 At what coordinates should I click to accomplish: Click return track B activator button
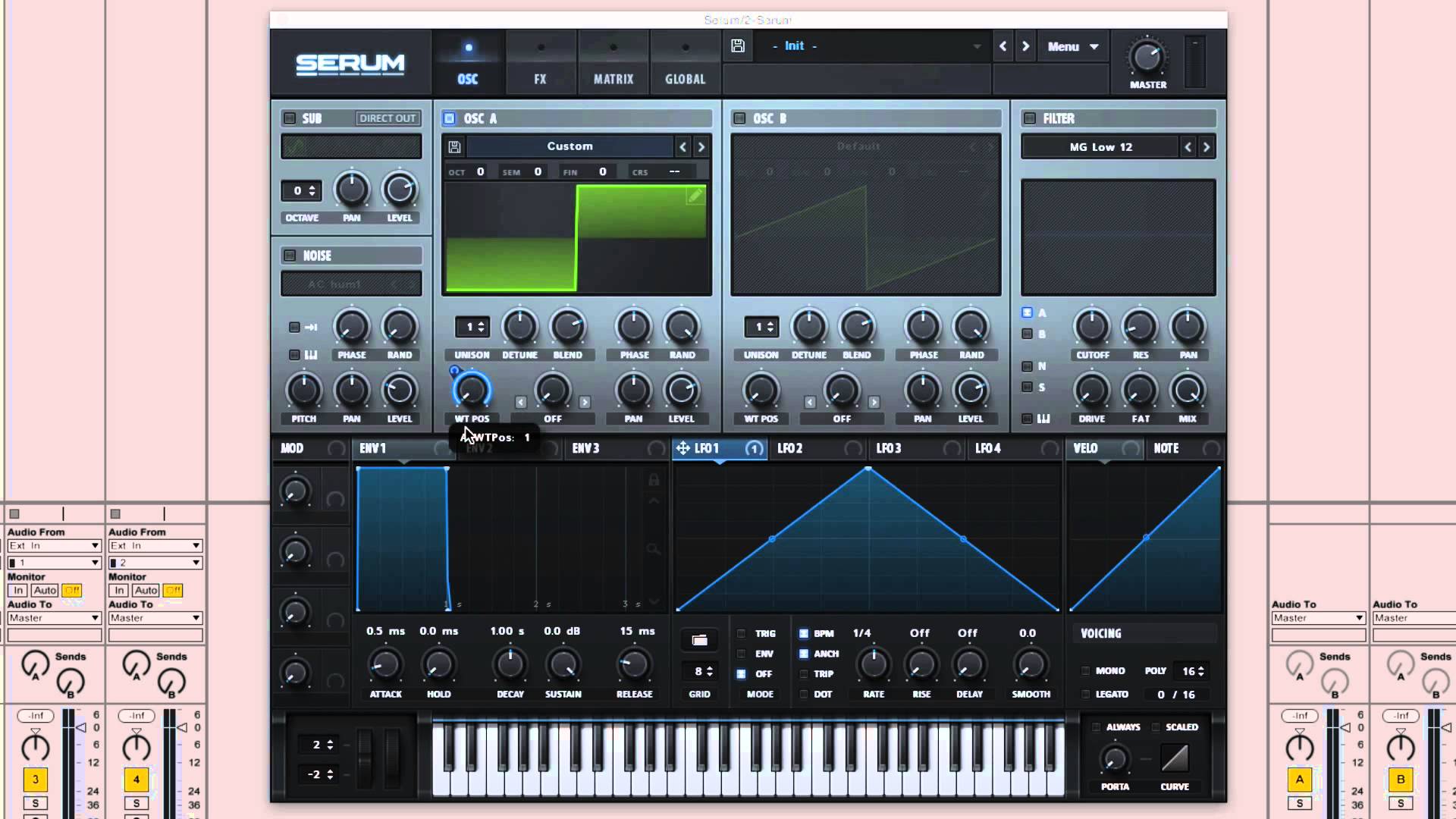(1401, 779)
